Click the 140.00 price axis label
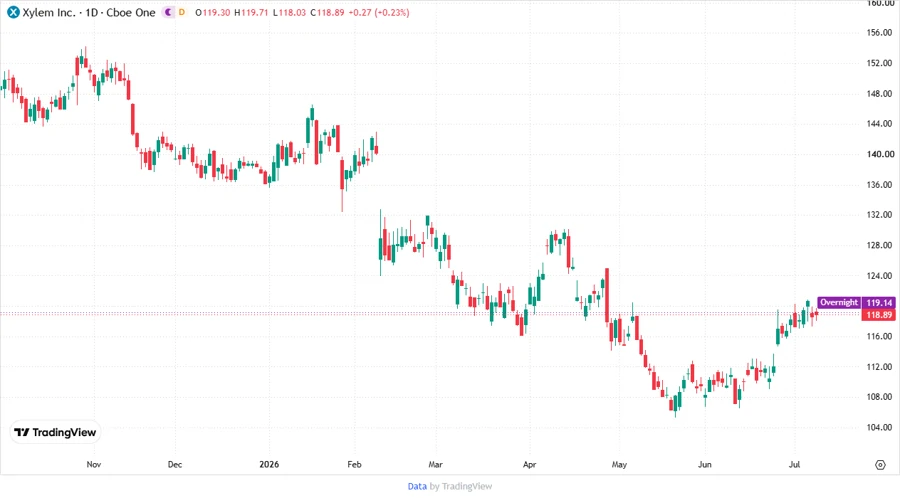 [x=880, y=154]
